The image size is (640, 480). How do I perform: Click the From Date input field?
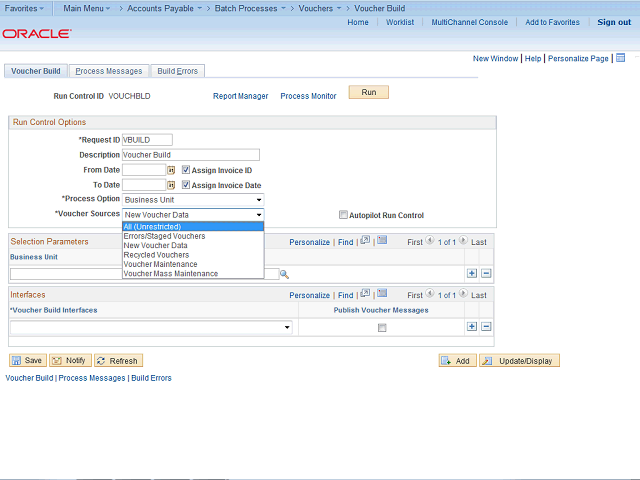point(144,170)
